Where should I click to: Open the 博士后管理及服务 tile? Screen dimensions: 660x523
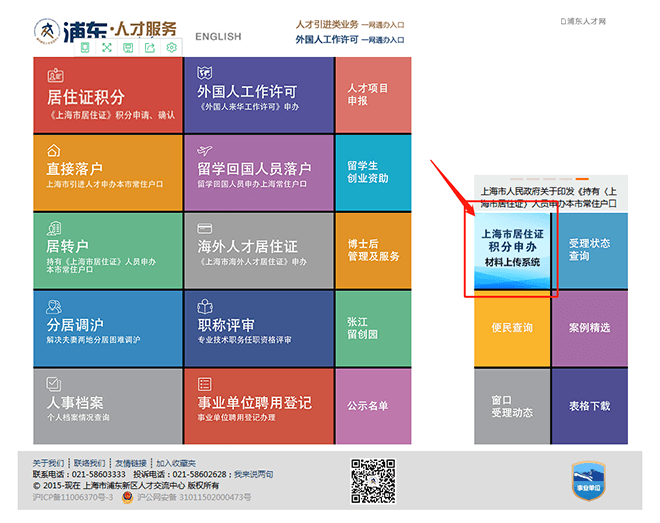[x=373, y=250]
